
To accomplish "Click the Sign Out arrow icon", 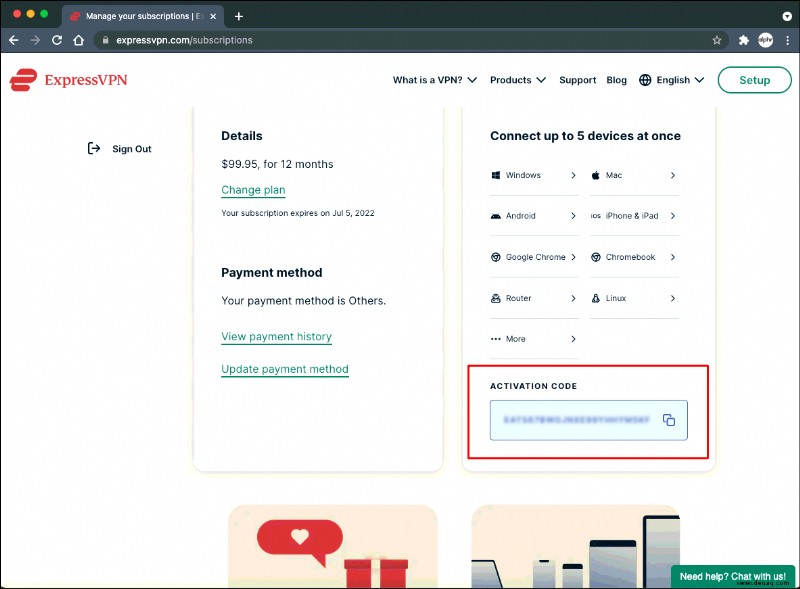I will tap(94, 149).
